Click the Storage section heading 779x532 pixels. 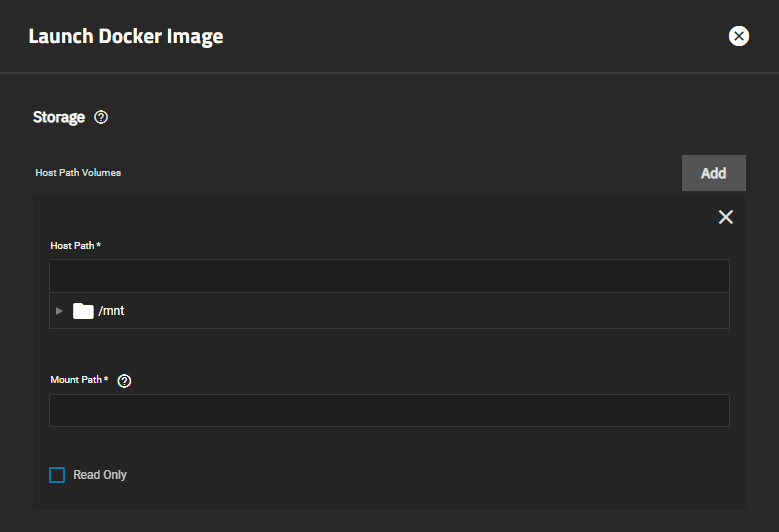[x=59, y=117]
